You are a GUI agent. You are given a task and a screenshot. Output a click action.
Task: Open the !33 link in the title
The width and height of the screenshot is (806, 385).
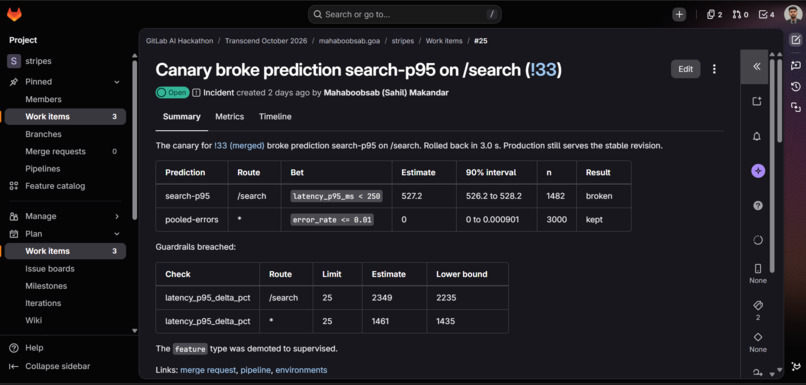pos(543,69)
